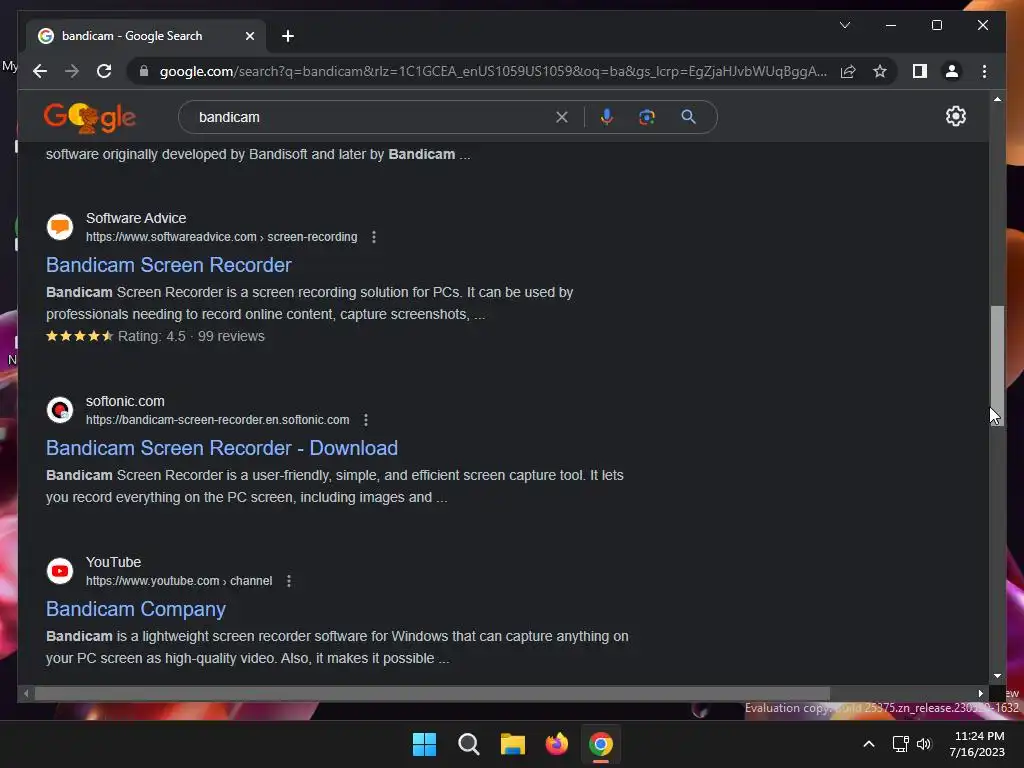Click the youtube.com channel URL
The image size is (1024, 768).
point(179,581)
